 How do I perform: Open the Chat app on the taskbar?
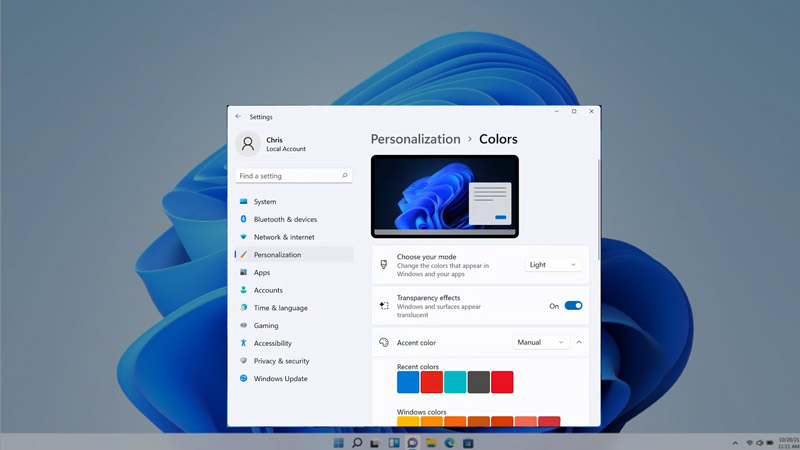(412, 443)
